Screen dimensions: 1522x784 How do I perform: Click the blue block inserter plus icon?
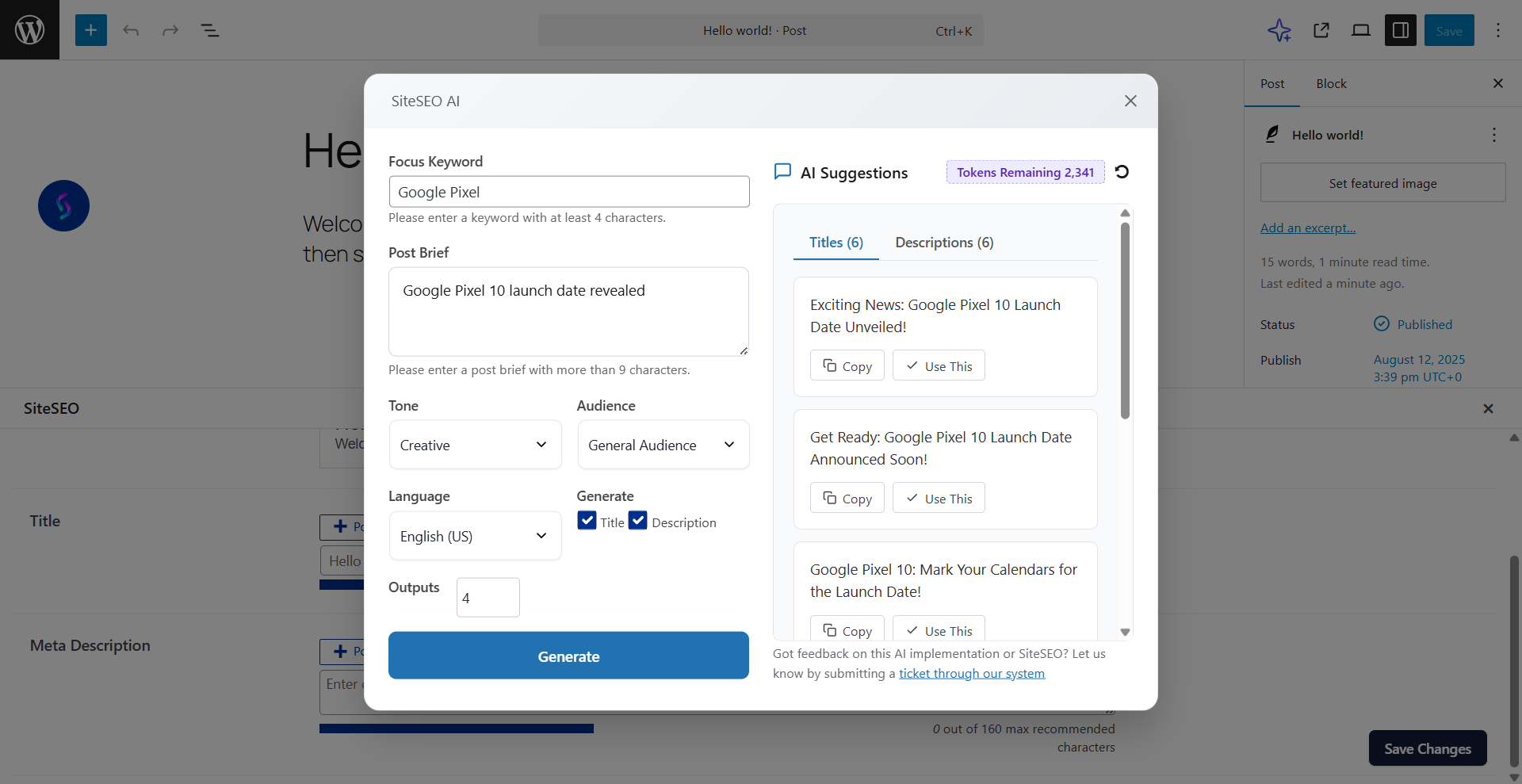pyautogui.click(x=91, y=30)
